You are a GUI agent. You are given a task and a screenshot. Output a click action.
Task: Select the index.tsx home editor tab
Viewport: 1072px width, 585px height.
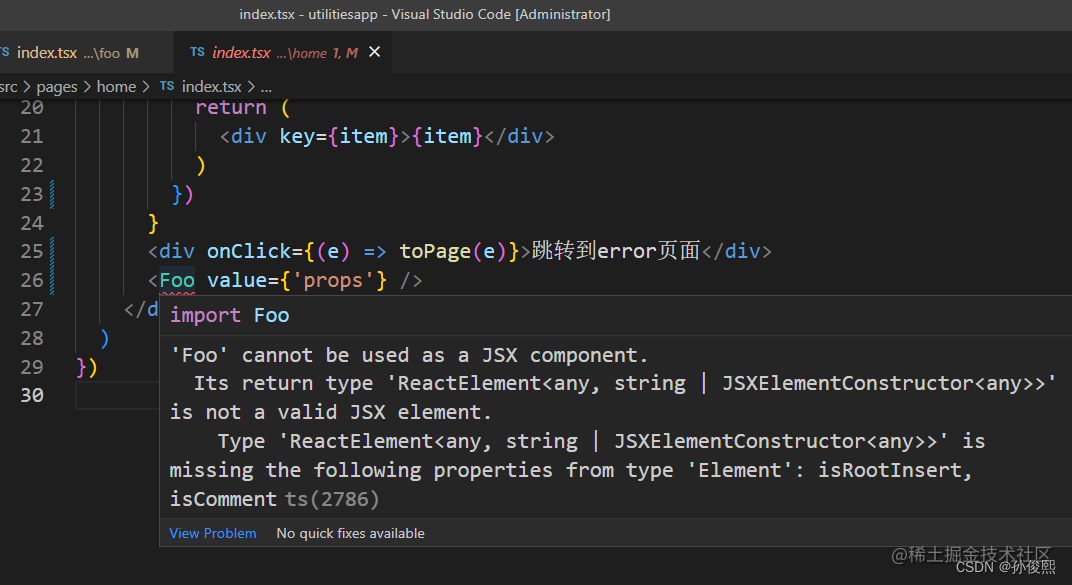click(x=282, y=53)
